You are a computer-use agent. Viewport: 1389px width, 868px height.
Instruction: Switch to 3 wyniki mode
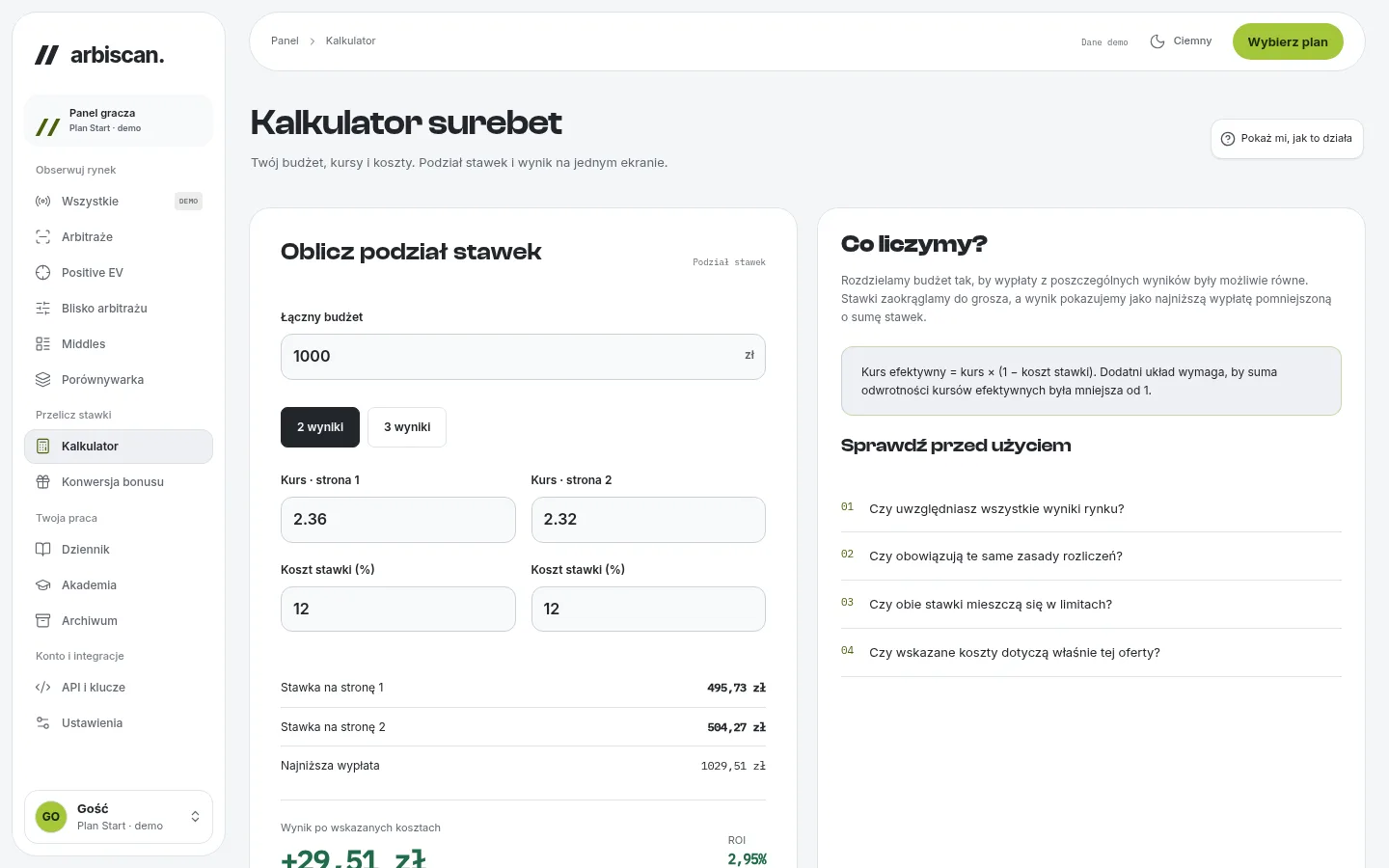pyautogui.click(x=407, y=427)
